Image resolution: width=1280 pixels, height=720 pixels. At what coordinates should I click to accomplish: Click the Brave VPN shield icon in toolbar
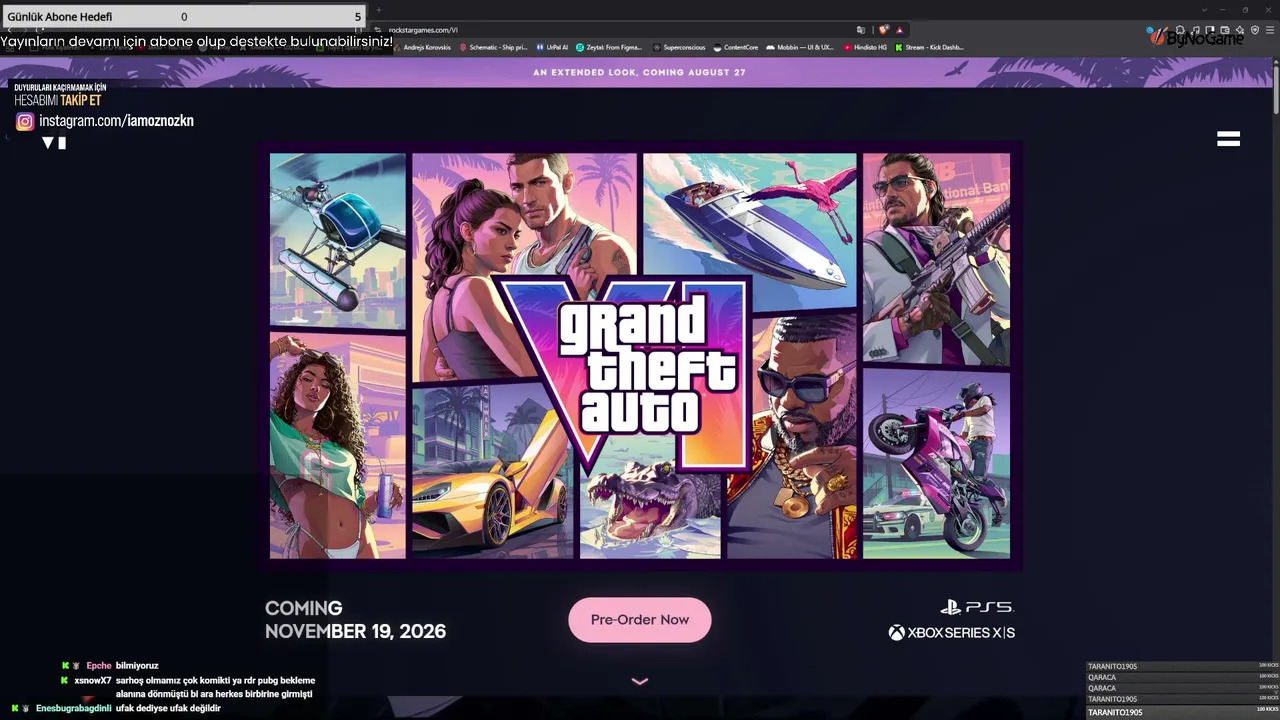pyautogui.click(x=1255, y=30)
